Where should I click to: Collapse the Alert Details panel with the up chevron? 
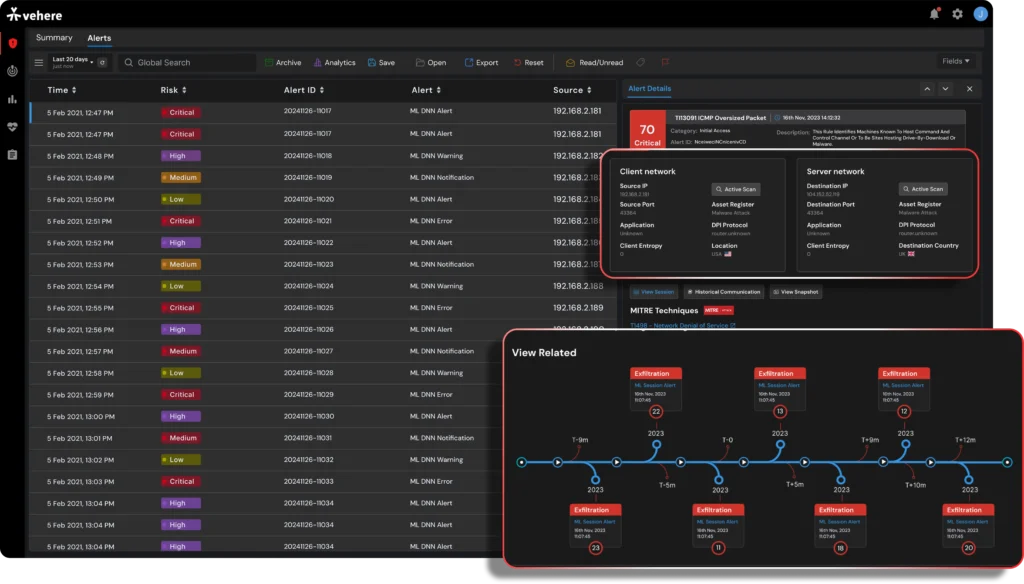[927, 89]
